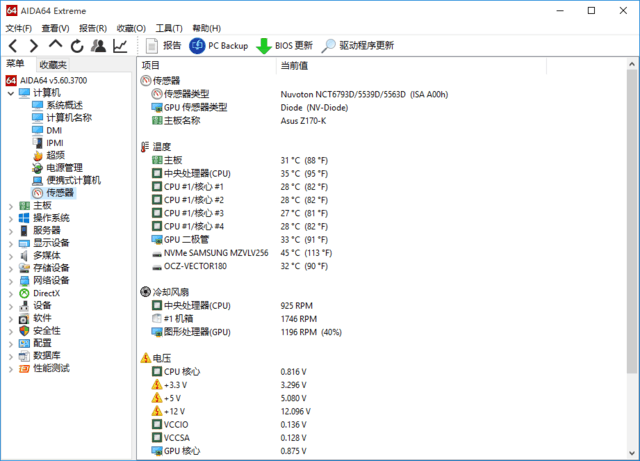Click the up-level arrow toolbar icon
The width and height of the screenshot is (640, 461).
[x=56, y=44]
